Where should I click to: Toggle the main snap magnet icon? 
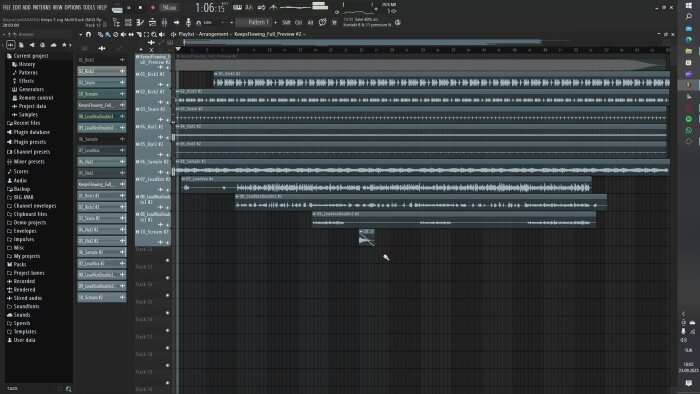[x=199, y=23]
